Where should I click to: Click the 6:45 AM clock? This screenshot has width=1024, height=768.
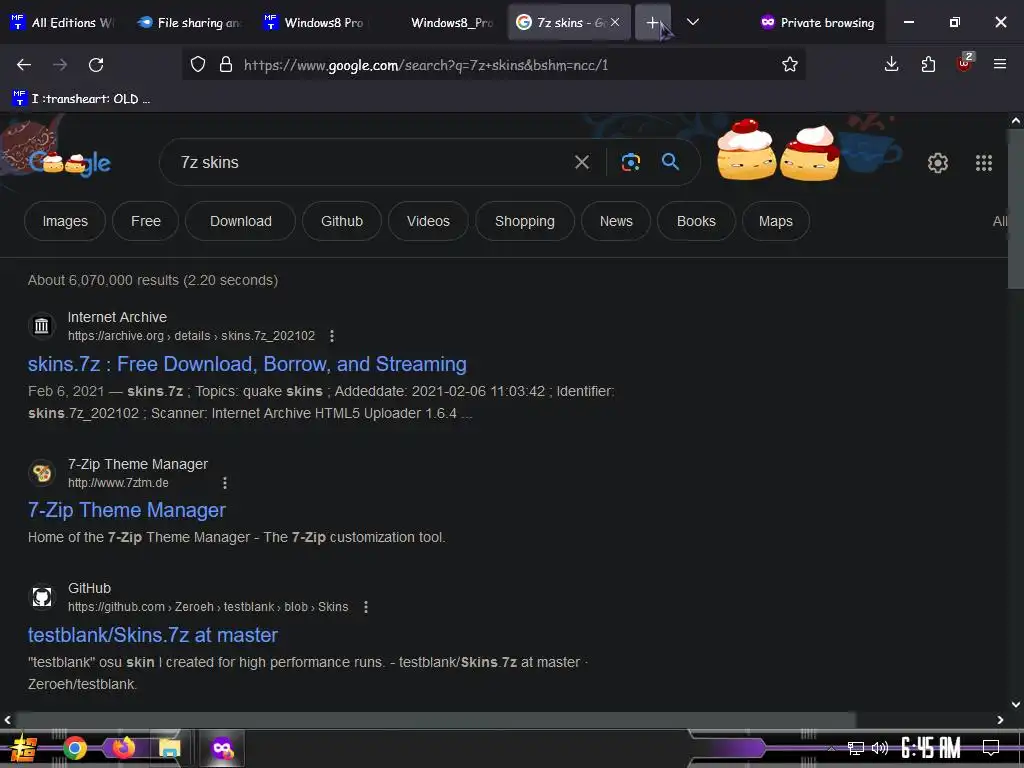(931, 748)
